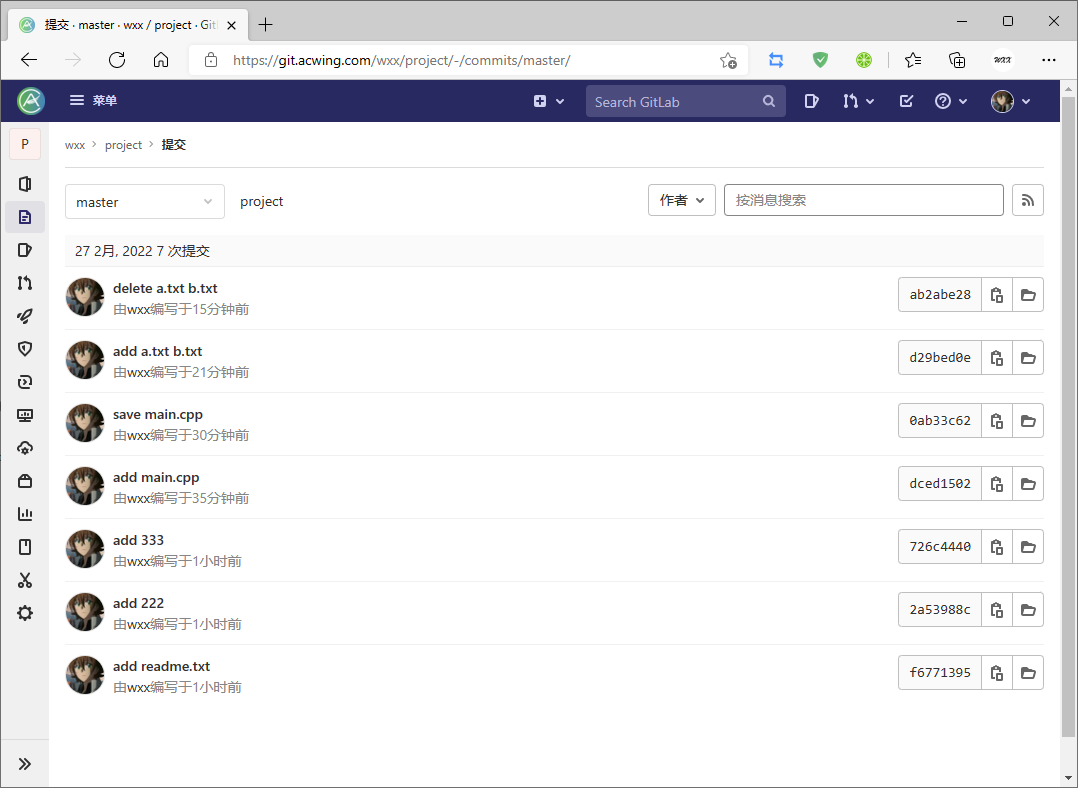Click the Search GitLab field
This screenshot has width=1078, height=788.
[685, 101]
